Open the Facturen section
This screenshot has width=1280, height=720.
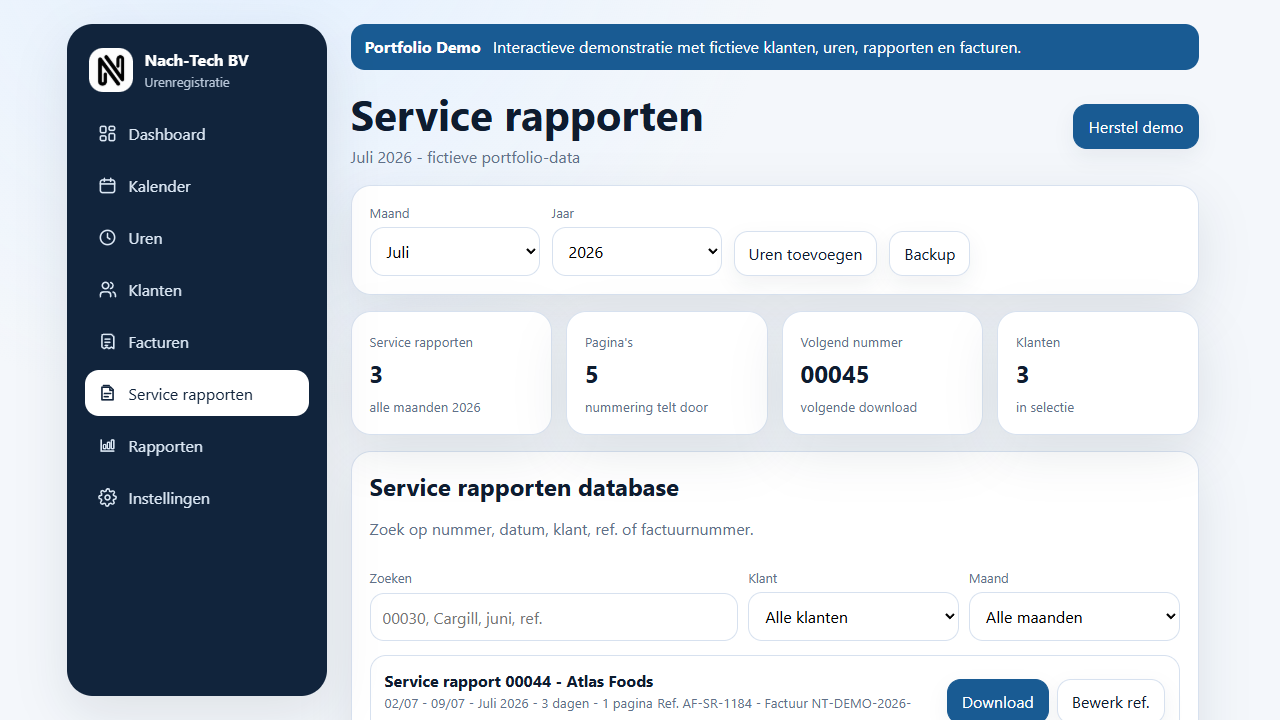coord(197,342)
